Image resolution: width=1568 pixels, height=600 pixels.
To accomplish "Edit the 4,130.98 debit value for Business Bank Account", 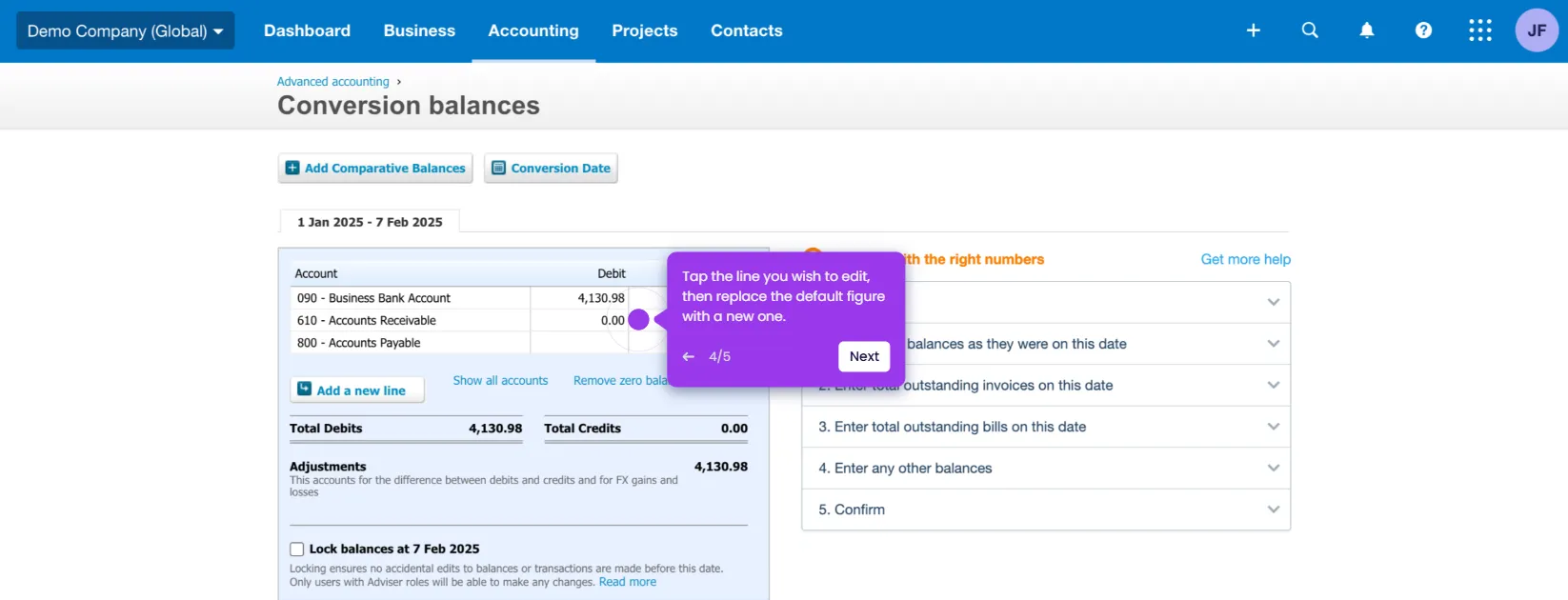I will pyautogui.click(x=579, y=298).
